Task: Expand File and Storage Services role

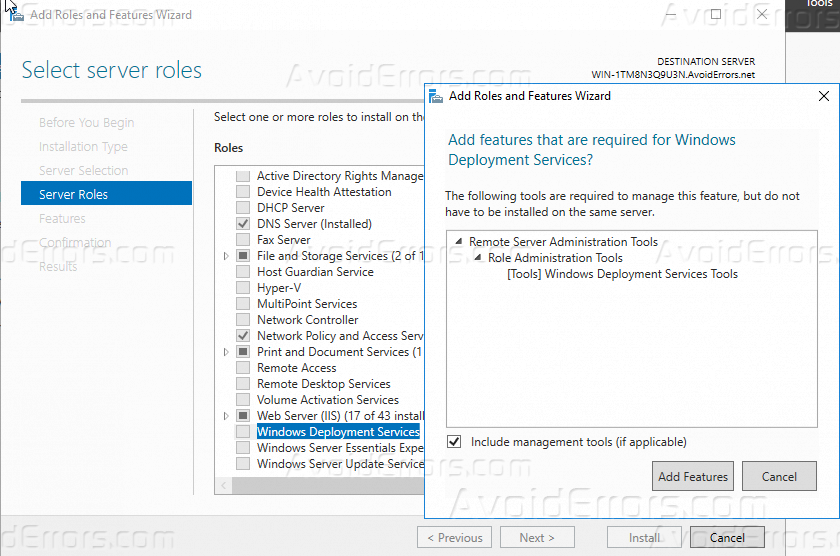Action: click(x=227, y=256)
